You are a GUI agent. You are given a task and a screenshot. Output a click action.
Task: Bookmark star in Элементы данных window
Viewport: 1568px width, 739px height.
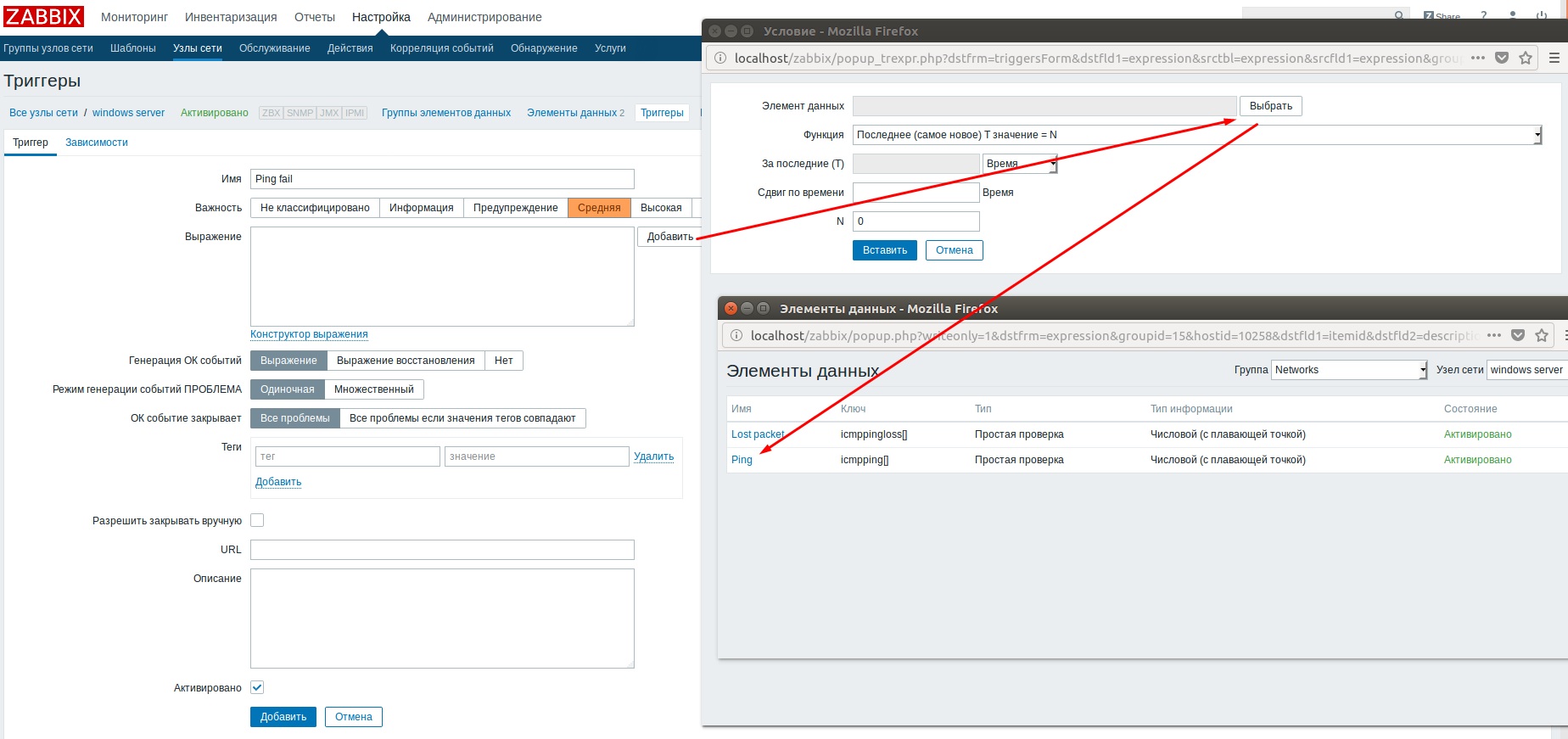(x=1542, y=335)
